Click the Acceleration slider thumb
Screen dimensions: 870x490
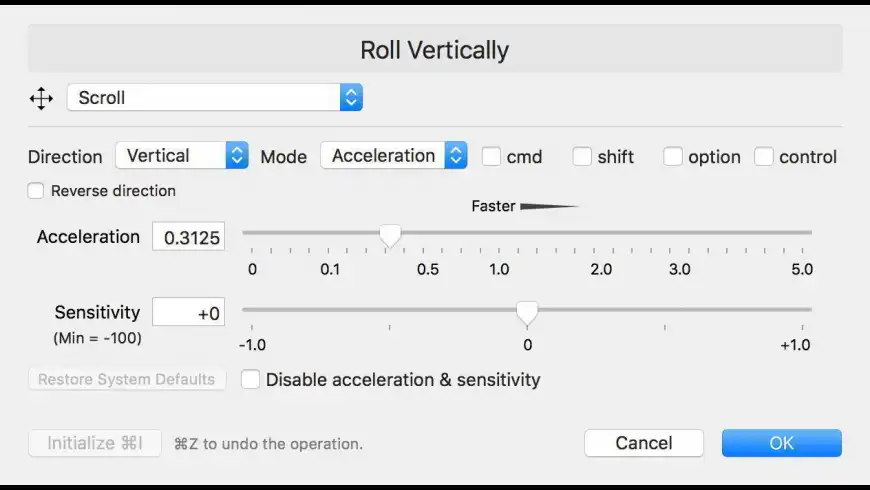390,236
